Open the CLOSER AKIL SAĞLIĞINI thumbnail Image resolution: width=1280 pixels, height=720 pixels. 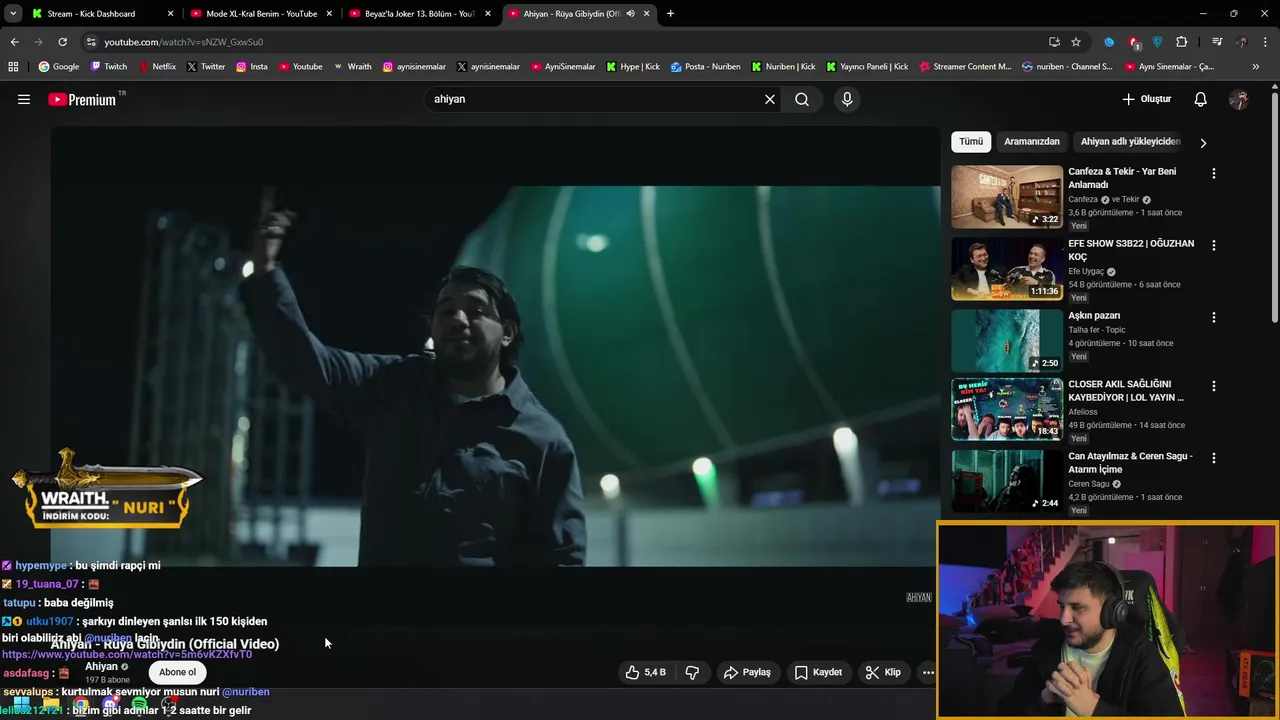click(x=1007, y=409)
